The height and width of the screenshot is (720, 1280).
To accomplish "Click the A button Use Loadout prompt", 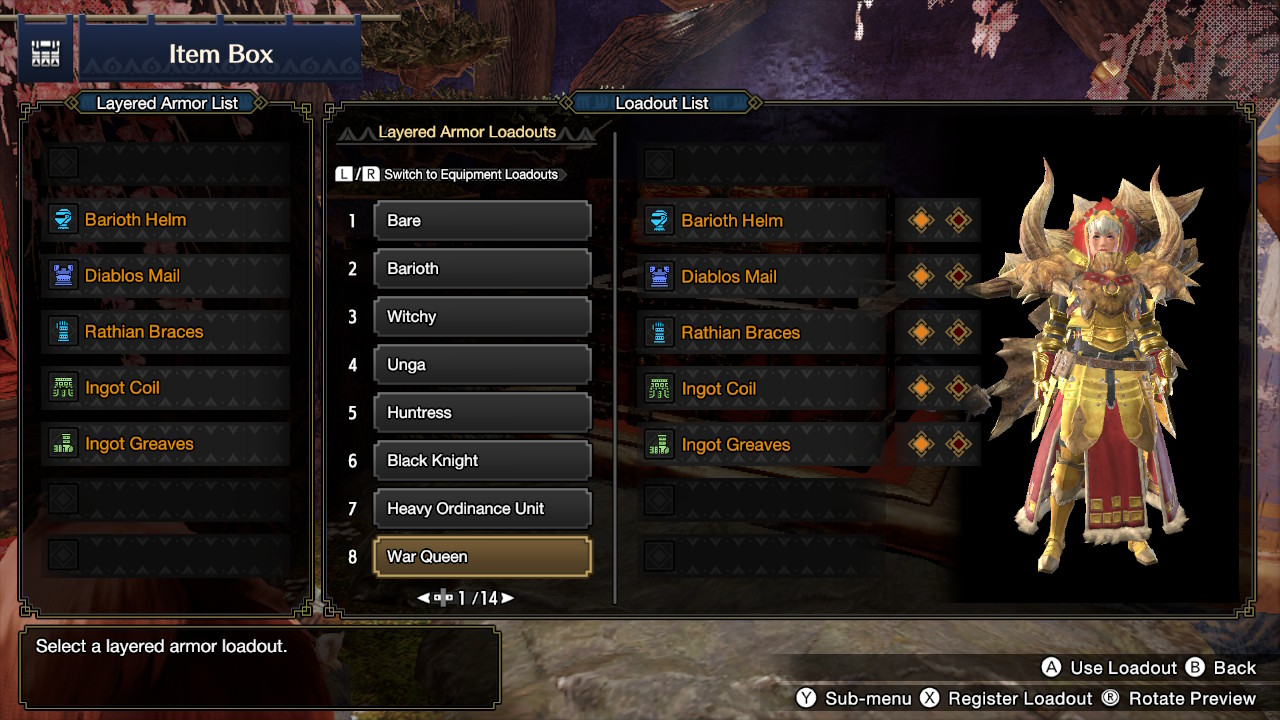I will 1110,668.
